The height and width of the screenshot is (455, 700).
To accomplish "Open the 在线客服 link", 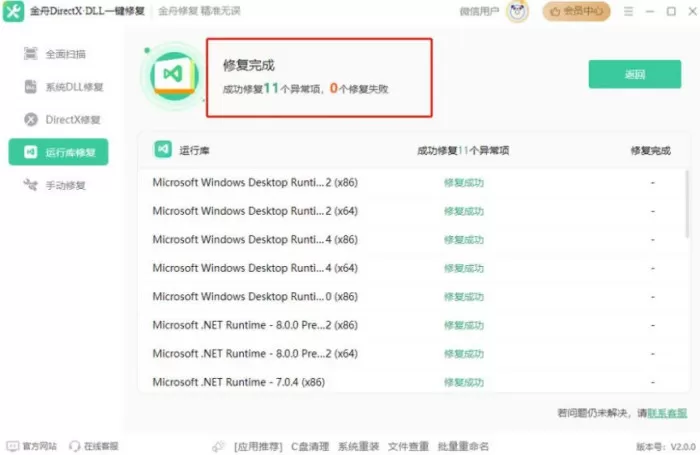I will click(101, 446).
